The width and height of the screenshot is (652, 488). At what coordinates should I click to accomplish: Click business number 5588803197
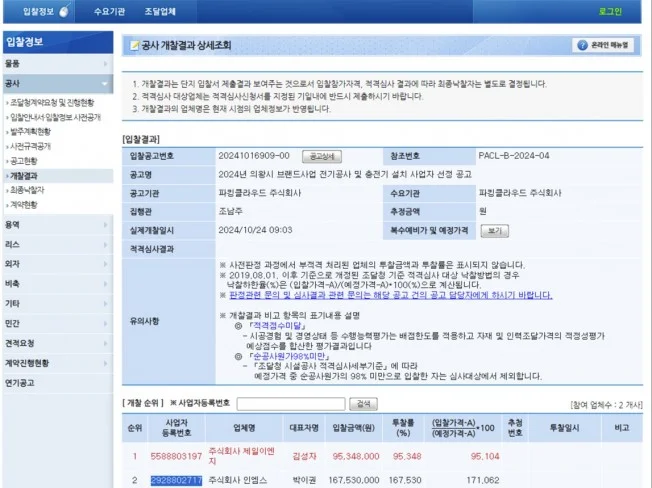(x=176, y=456)
